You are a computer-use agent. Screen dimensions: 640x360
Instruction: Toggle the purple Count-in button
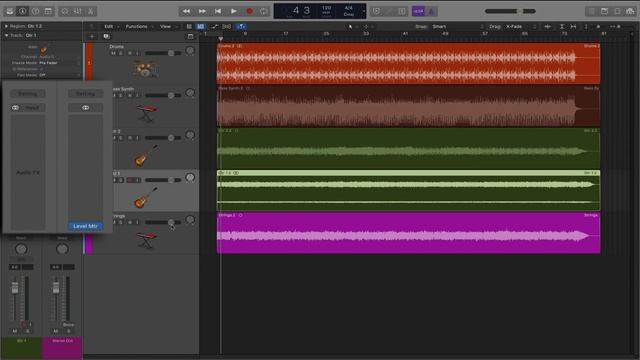coord(418,11)
